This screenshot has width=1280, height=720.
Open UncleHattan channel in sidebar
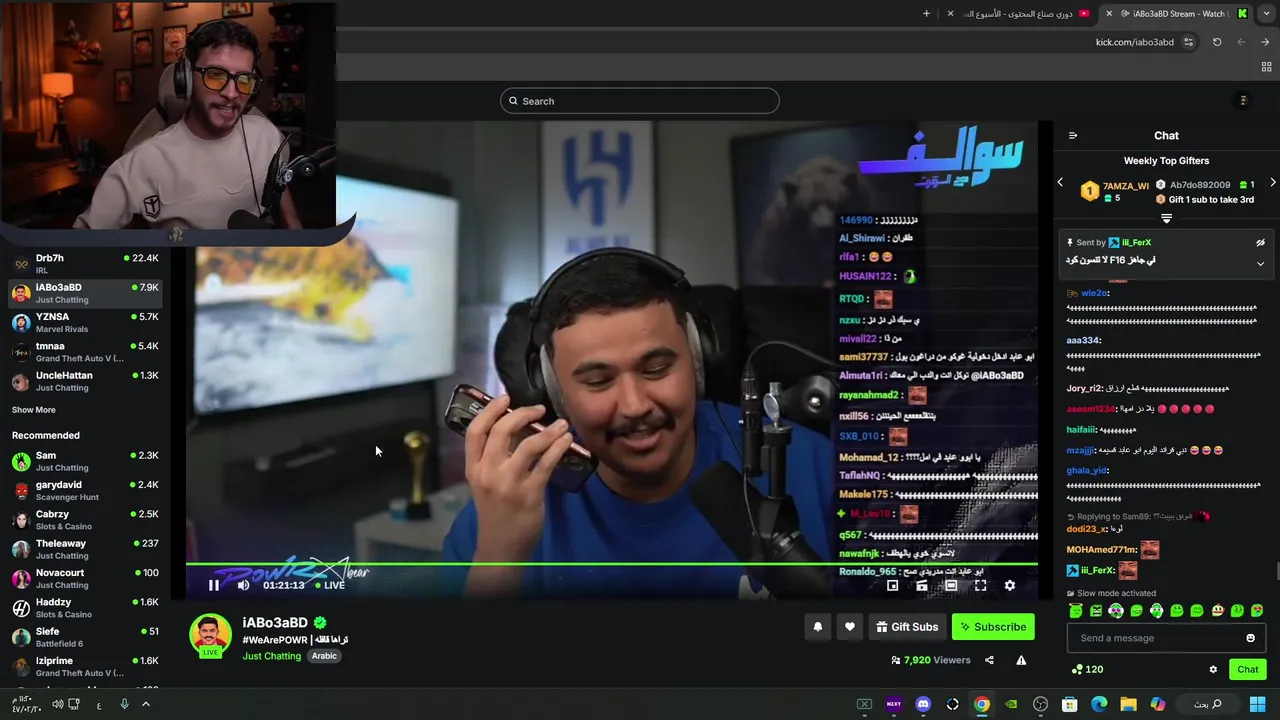pos(84,381)
